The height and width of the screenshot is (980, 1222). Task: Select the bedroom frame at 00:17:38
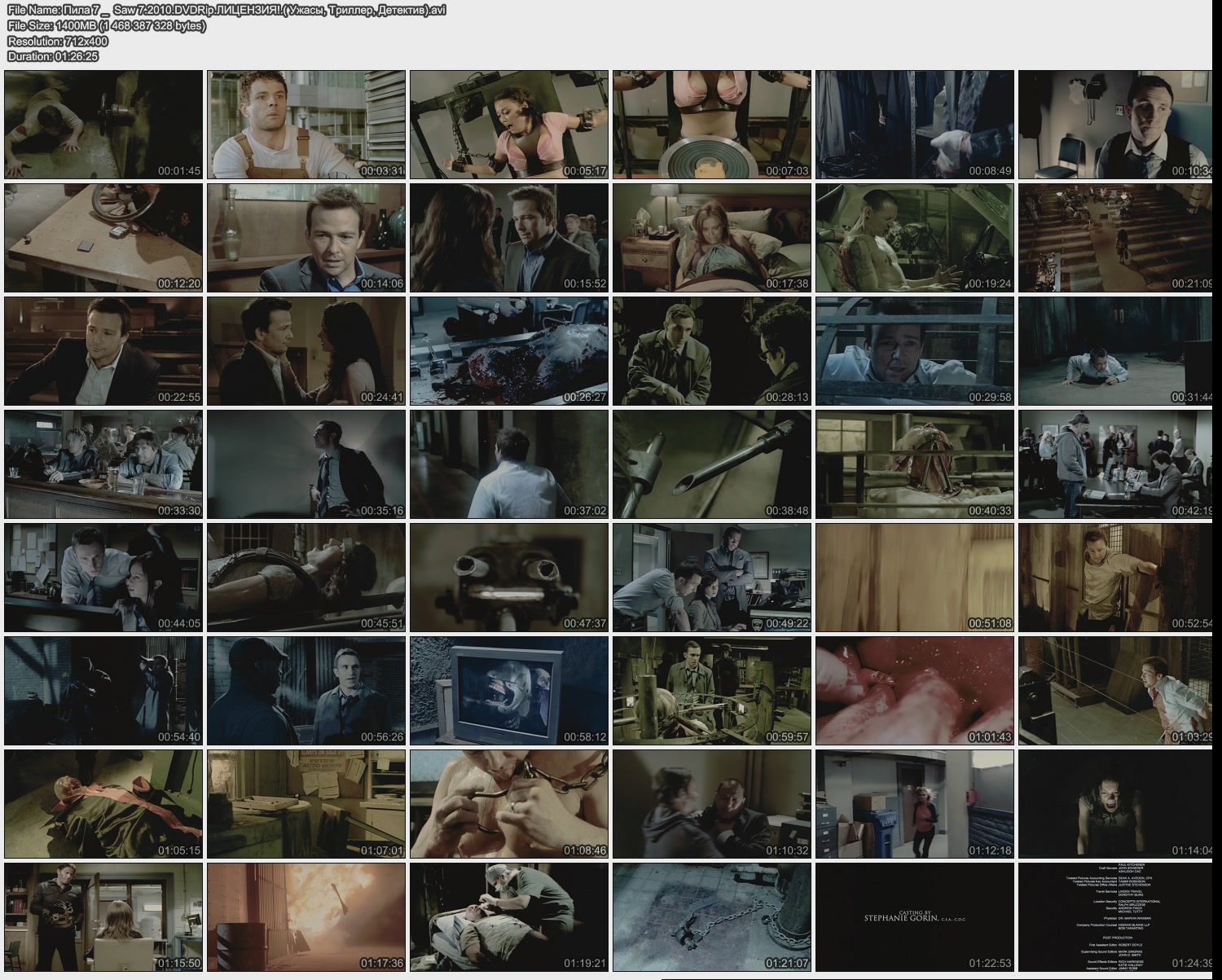click(x=712, y=238)
